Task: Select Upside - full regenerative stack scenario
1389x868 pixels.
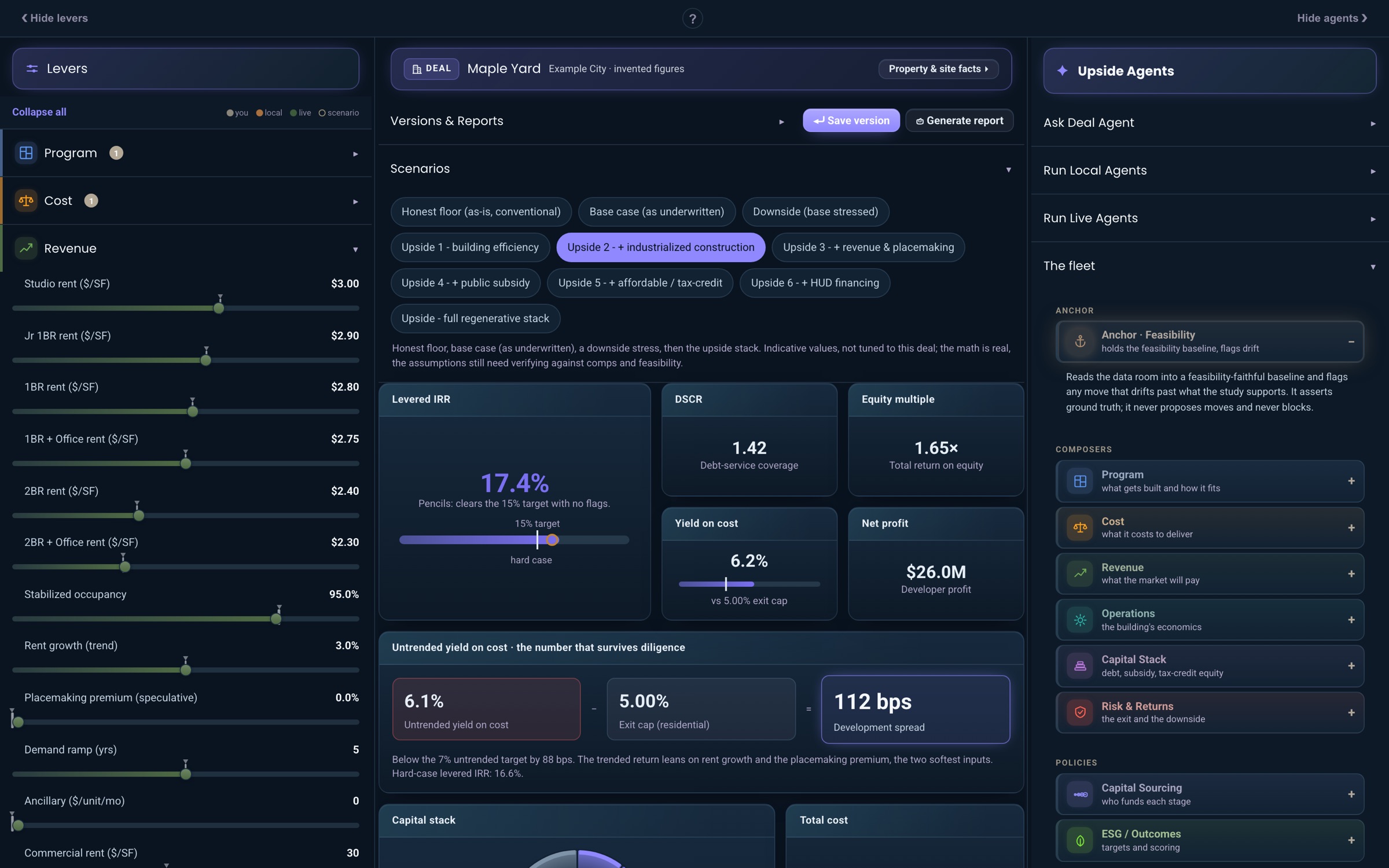Action: (x=475, y=318)
